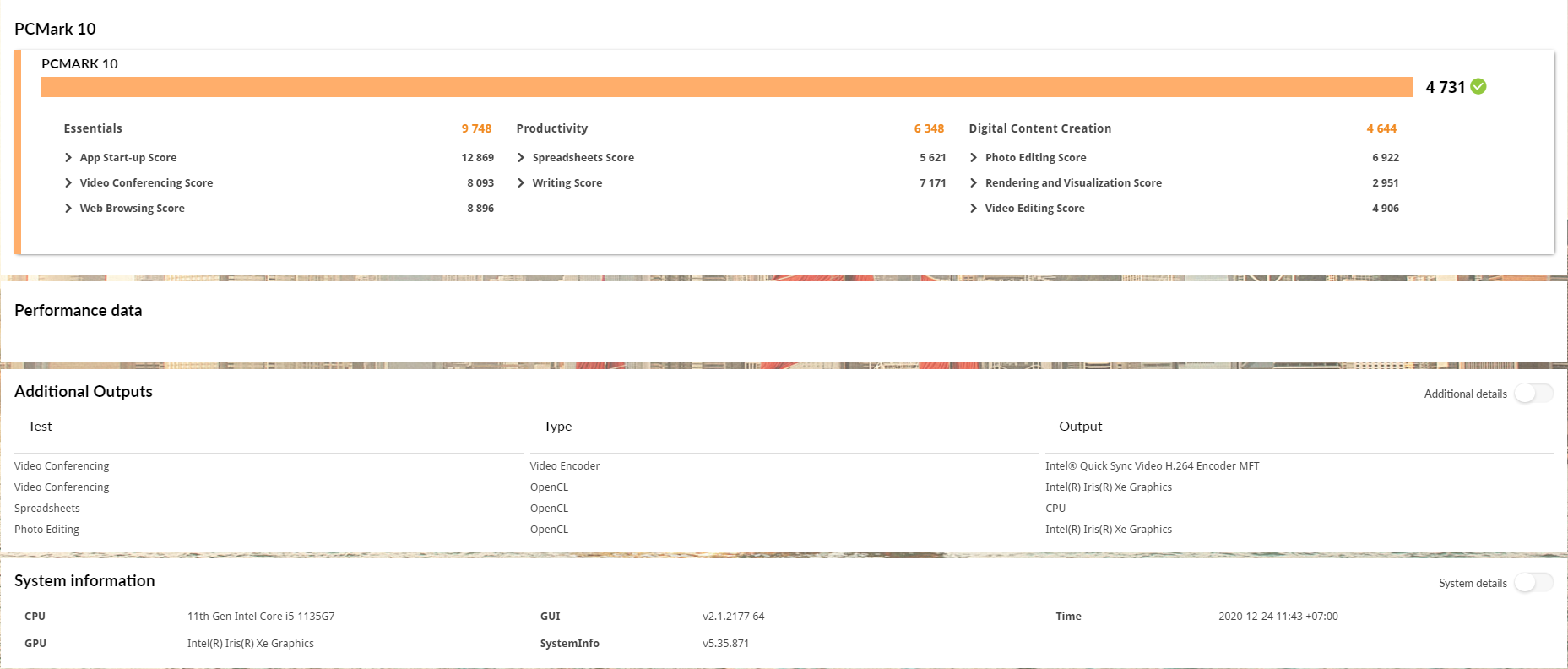Click the CPU value 11th Gen Intel Core i5-1135G7
Screen dimensions: 1568x669
click(x=261, y=617)
